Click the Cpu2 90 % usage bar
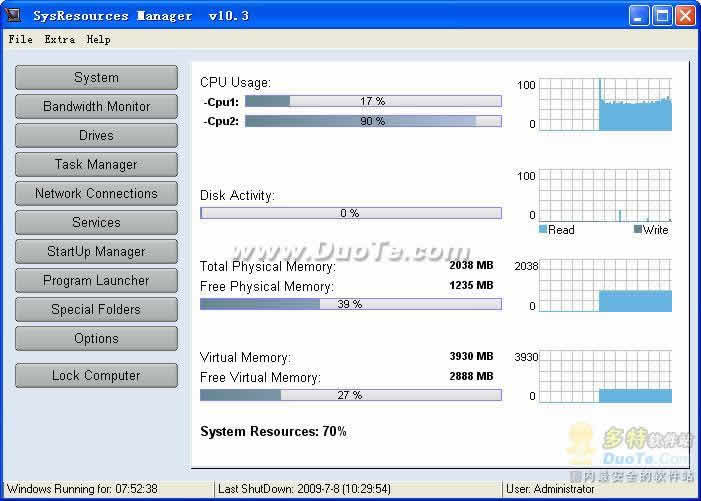Viewport: 701px width, 501px height. click(x=373, y=121)
